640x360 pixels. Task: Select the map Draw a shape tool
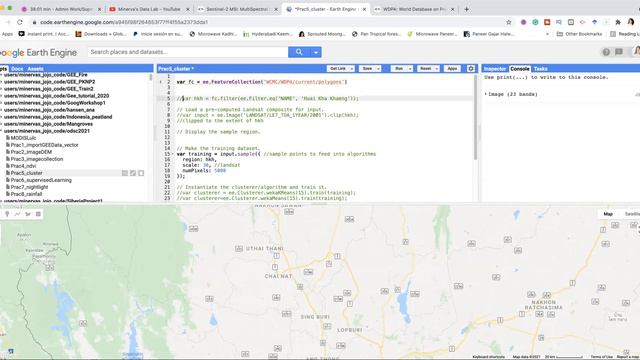28,214
